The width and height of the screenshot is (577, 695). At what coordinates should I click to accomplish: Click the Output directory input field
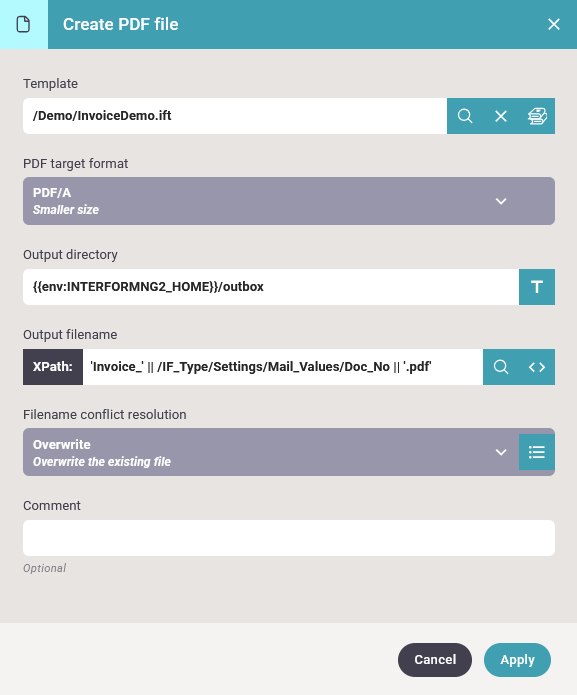pos(271,287)
